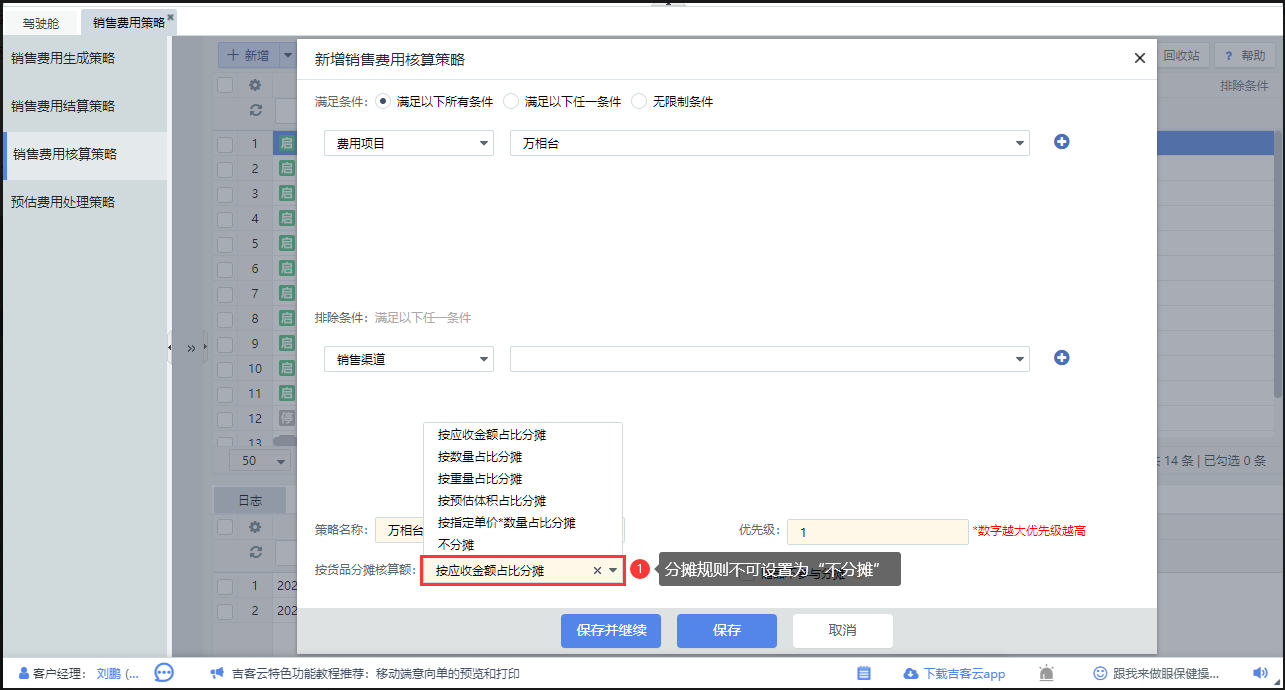Select the 满足以下所有条件 radio button
1285x690 pixels.
pos(381,101)
